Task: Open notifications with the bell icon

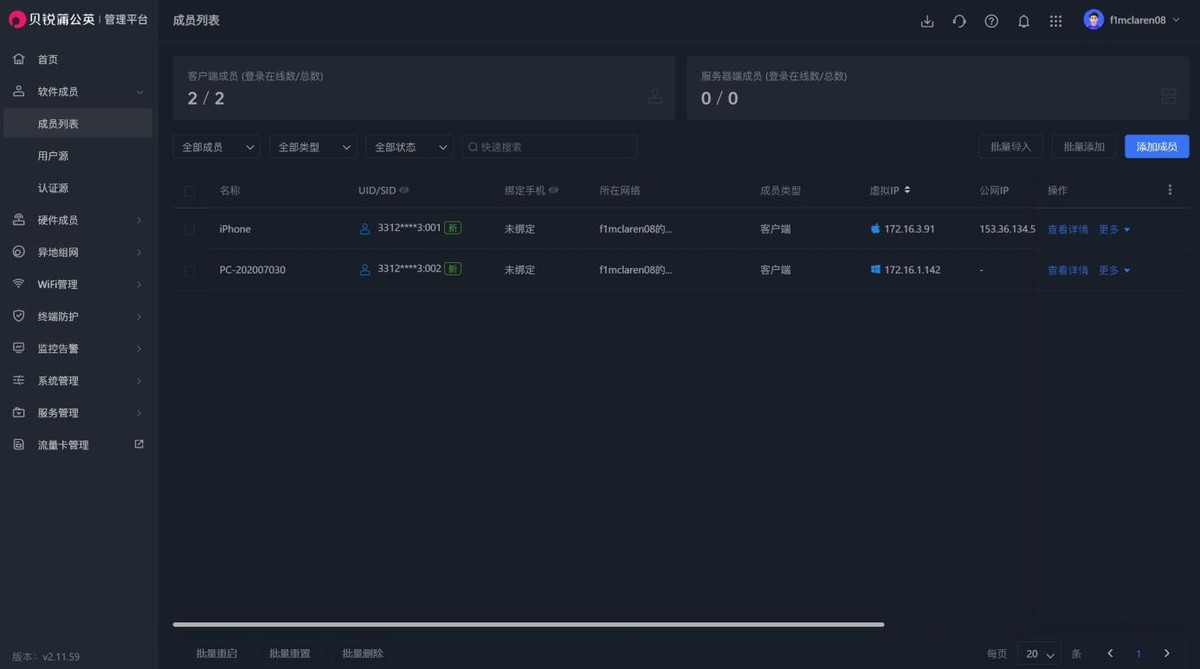Action: 1023,20
